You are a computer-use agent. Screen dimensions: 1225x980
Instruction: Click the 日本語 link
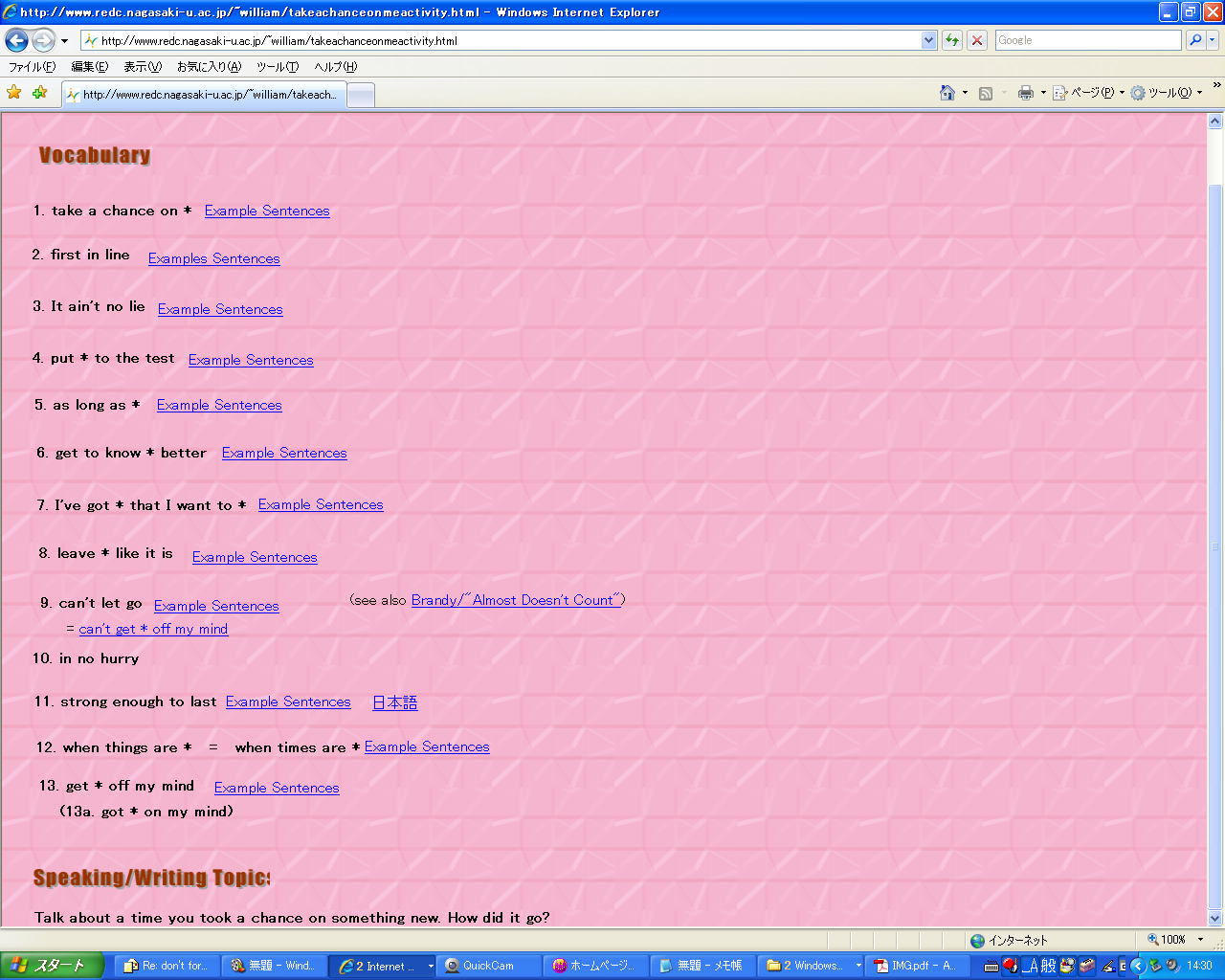click(394, 702)
